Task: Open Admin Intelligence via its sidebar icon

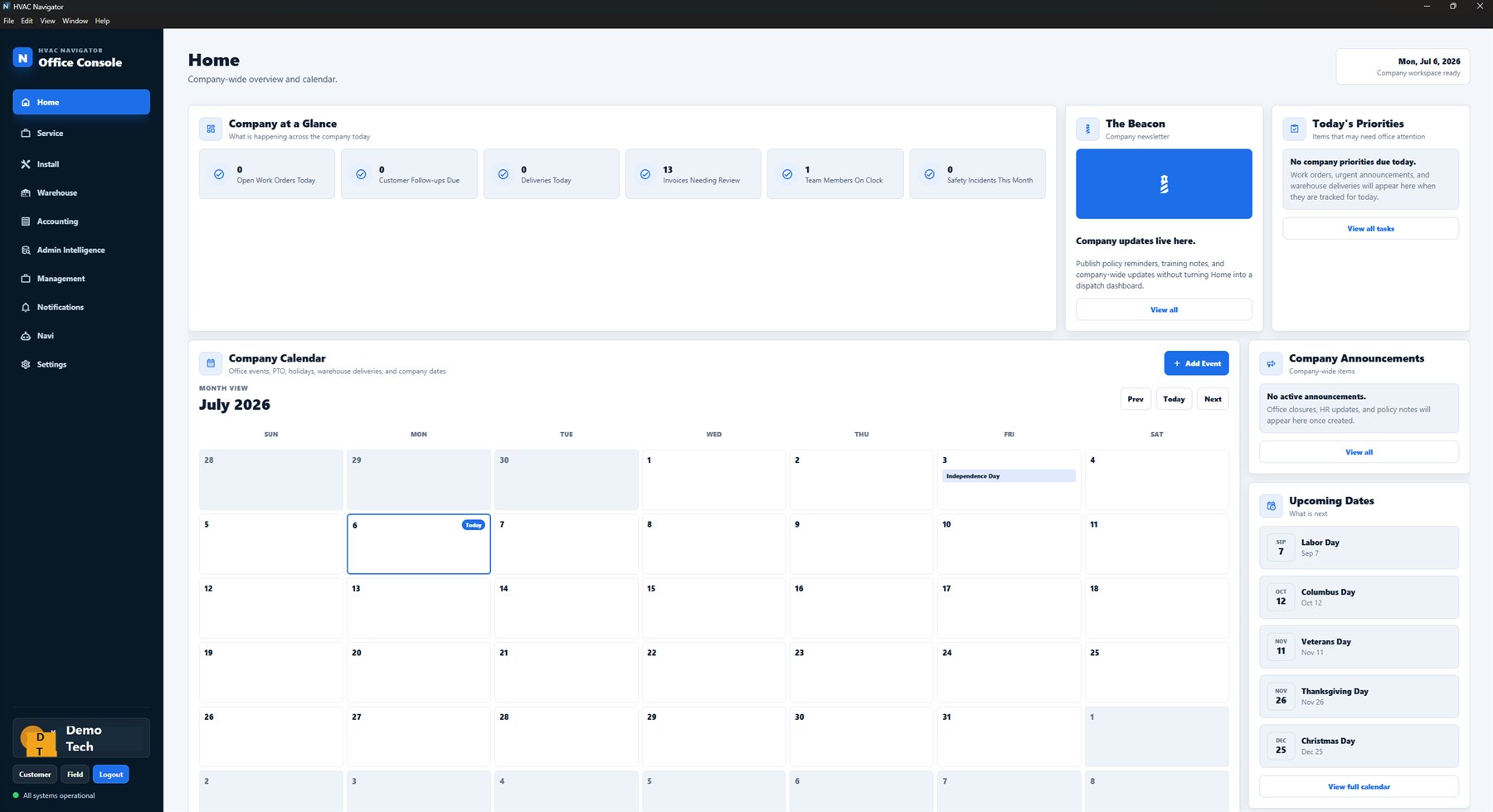Action: click(26, 250)
